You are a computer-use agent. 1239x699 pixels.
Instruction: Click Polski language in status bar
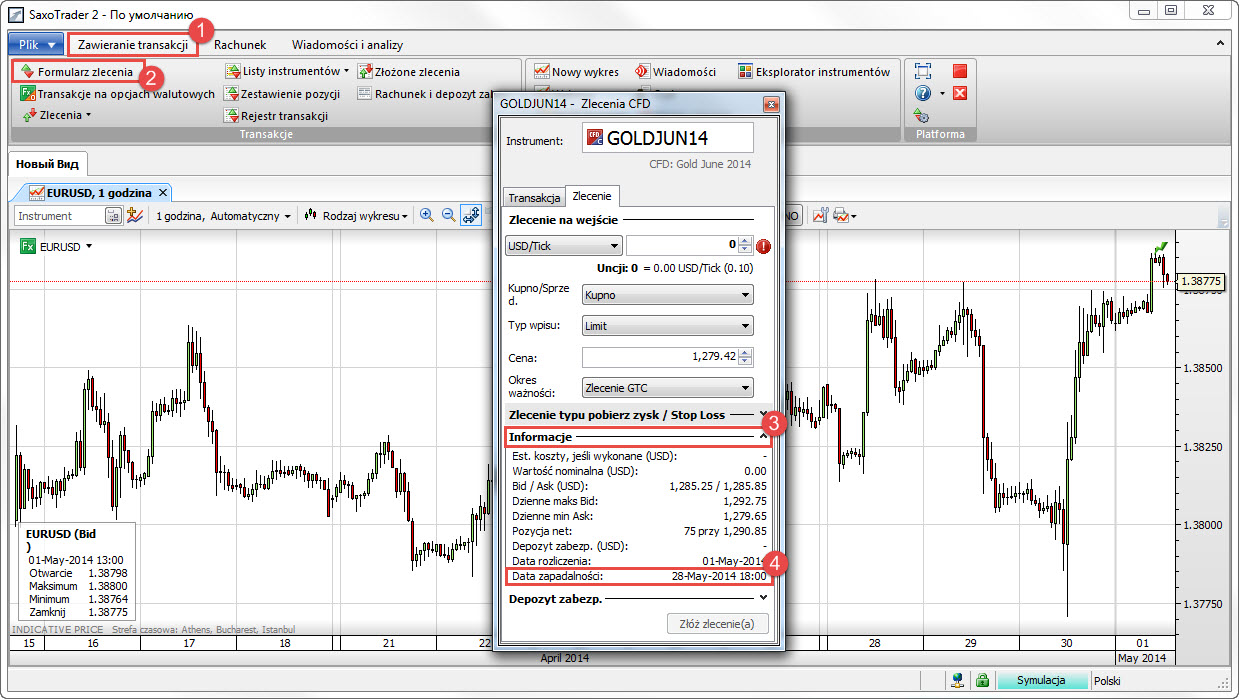click(1107, 680)
